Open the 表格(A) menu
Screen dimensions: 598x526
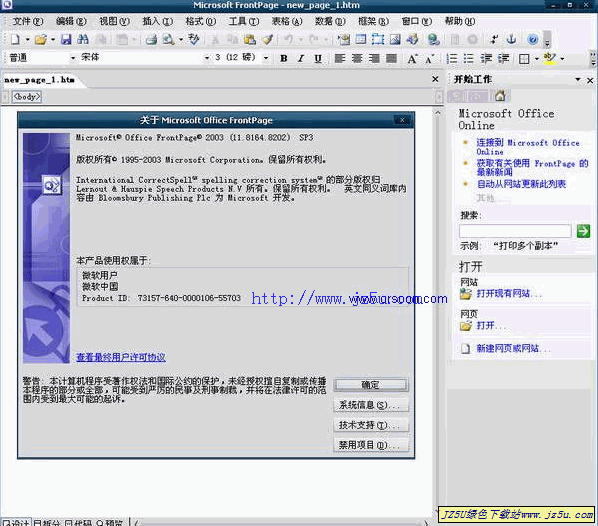pyautogui.click(x=287, y=21)
